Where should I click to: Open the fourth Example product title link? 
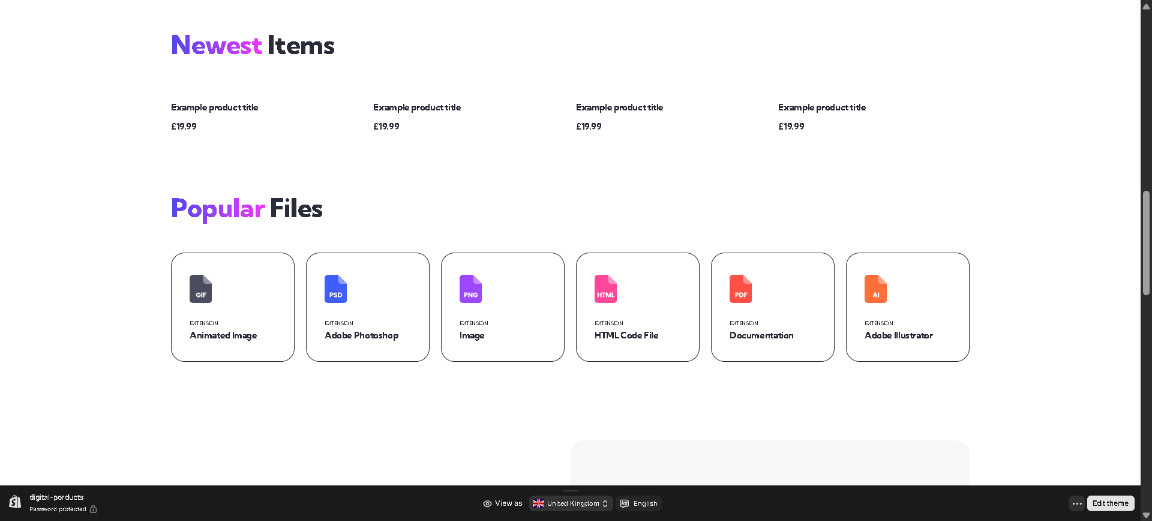tap(822, 107)
